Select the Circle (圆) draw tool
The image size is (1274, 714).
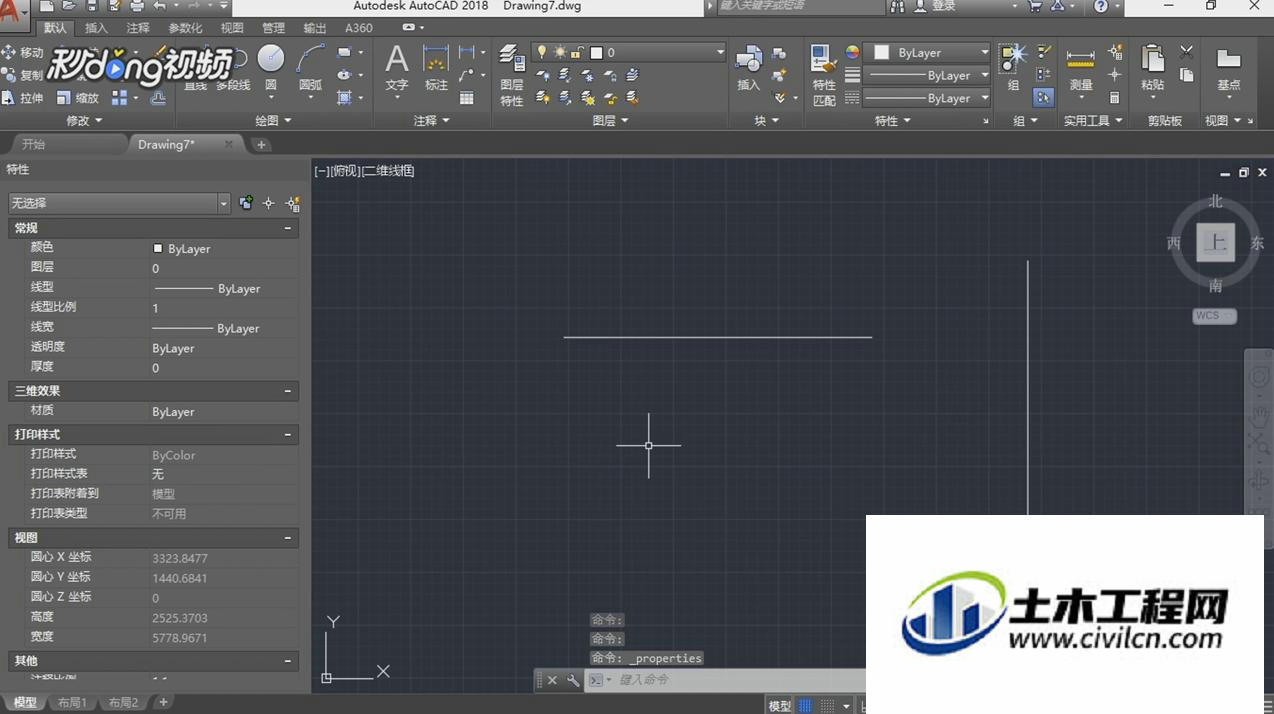[270, 66]
